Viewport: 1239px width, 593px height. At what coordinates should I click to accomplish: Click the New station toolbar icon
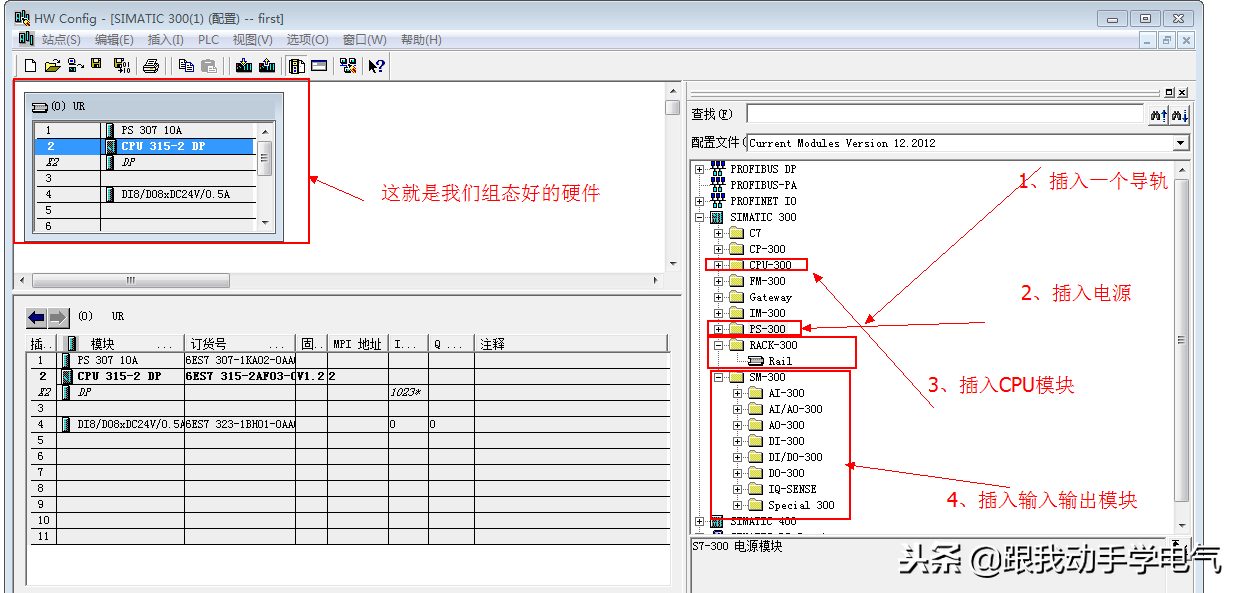[x=30, y=66]
